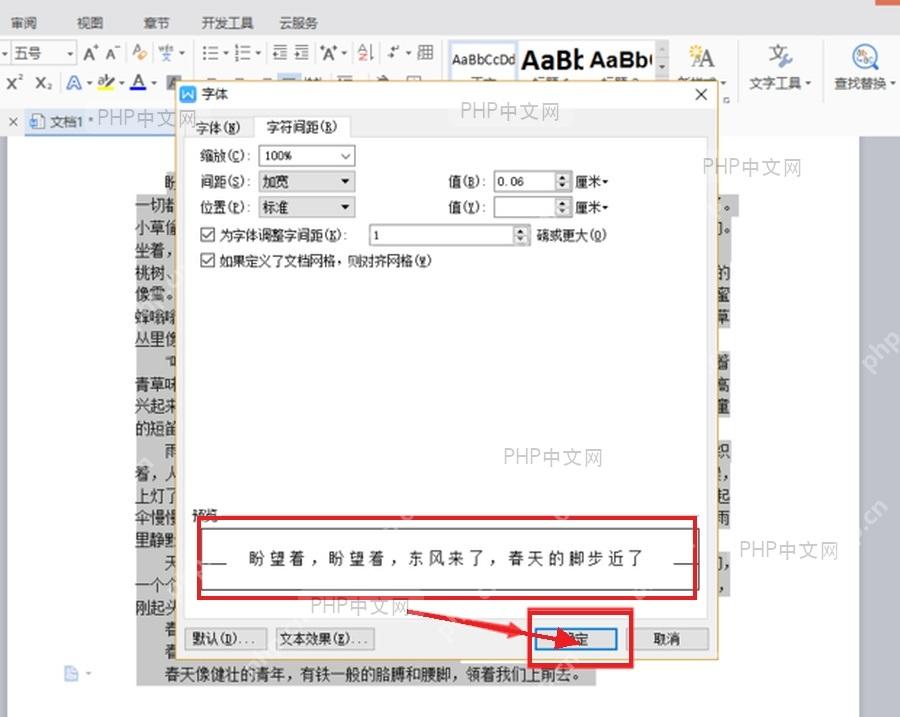Screen dimensions: 900x717
Task: Click the 确定 OK button
Action: tap(576, 639)
